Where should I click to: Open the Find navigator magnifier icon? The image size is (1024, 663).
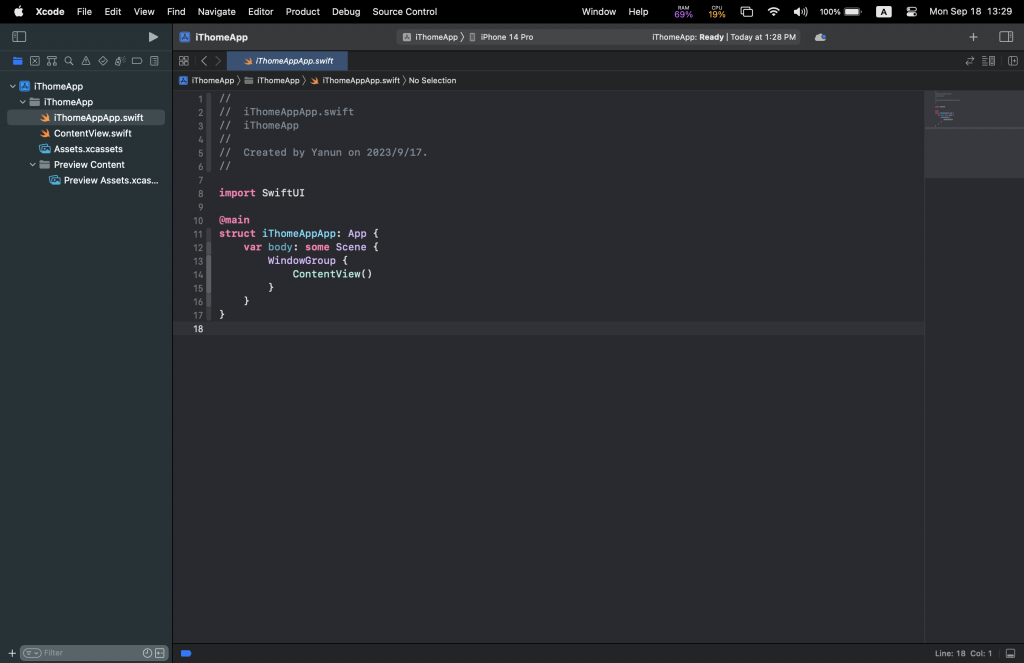(69, 61)
